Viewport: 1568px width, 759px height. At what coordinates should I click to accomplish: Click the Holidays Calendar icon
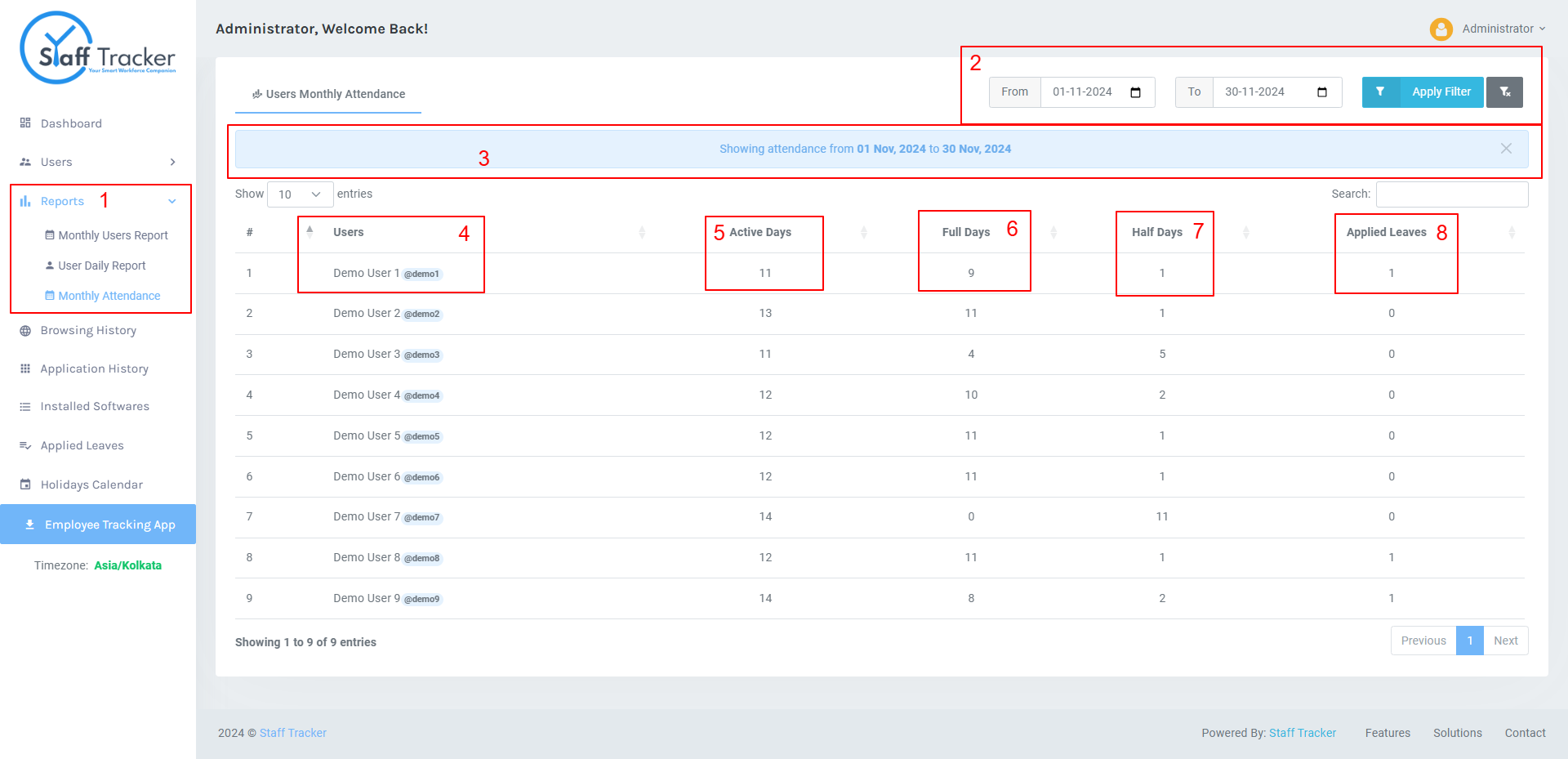tap(25, 484)
